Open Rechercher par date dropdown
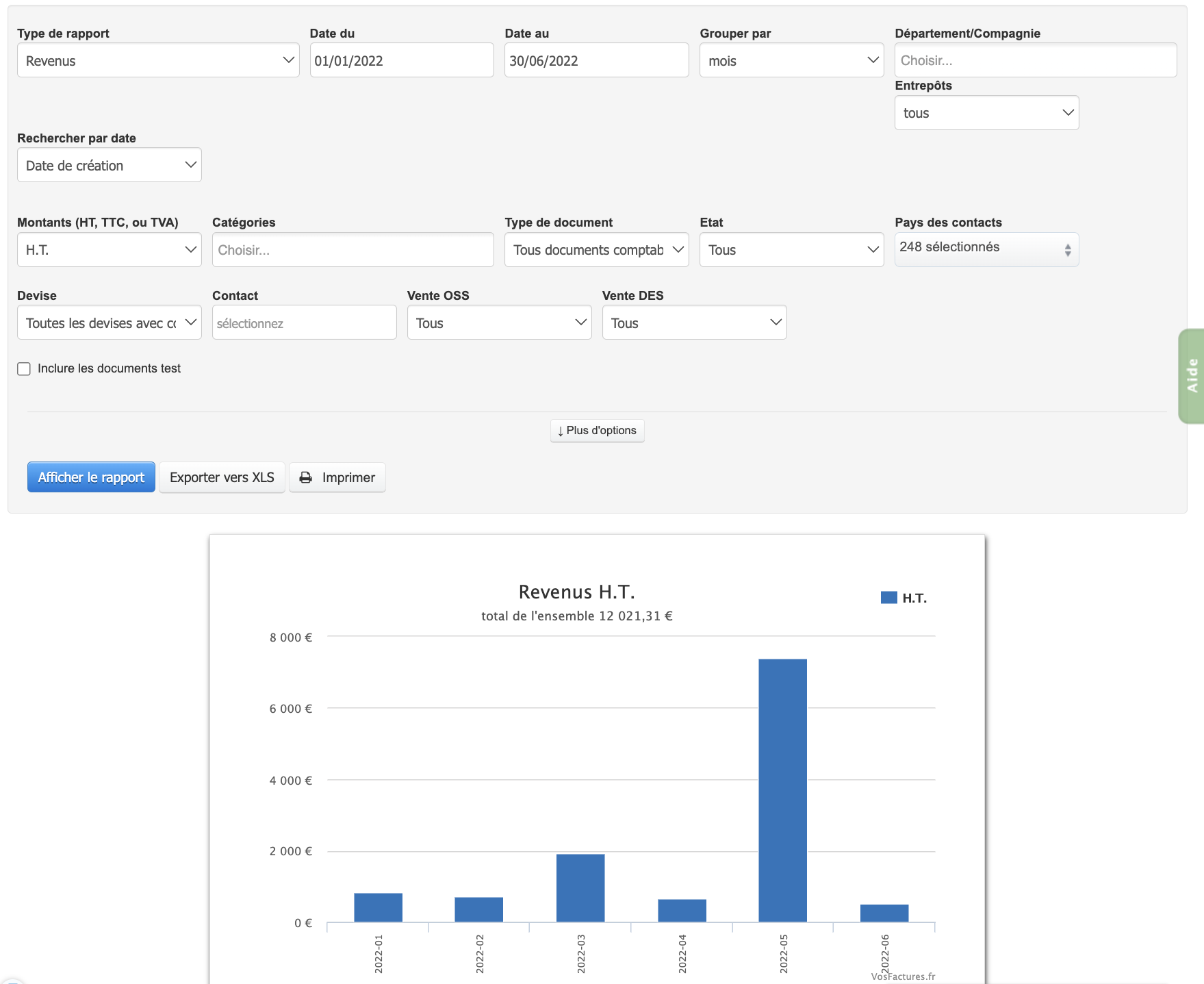The image size is (1204, 984). [110, 165]
